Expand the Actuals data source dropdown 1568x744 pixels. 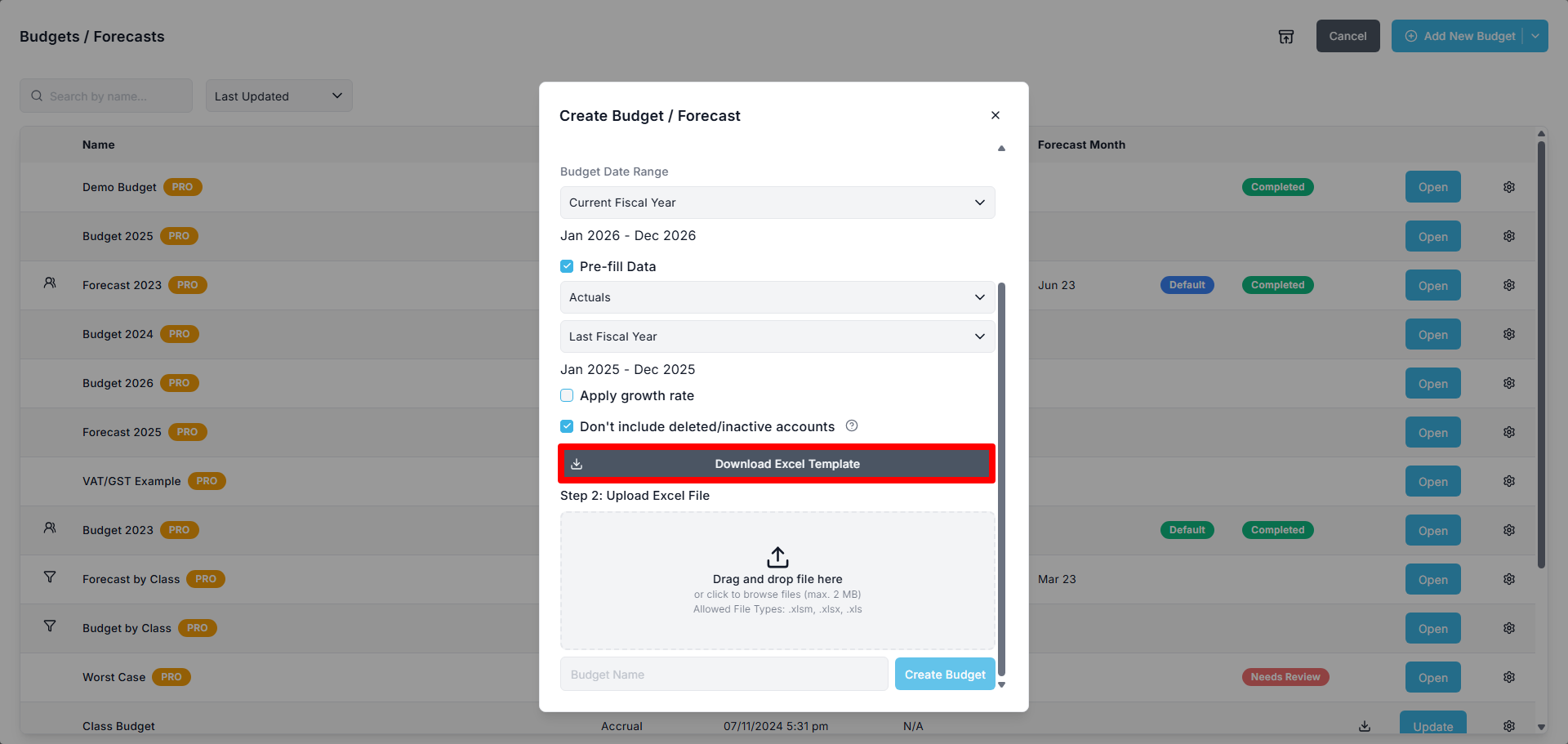point(777,297)
